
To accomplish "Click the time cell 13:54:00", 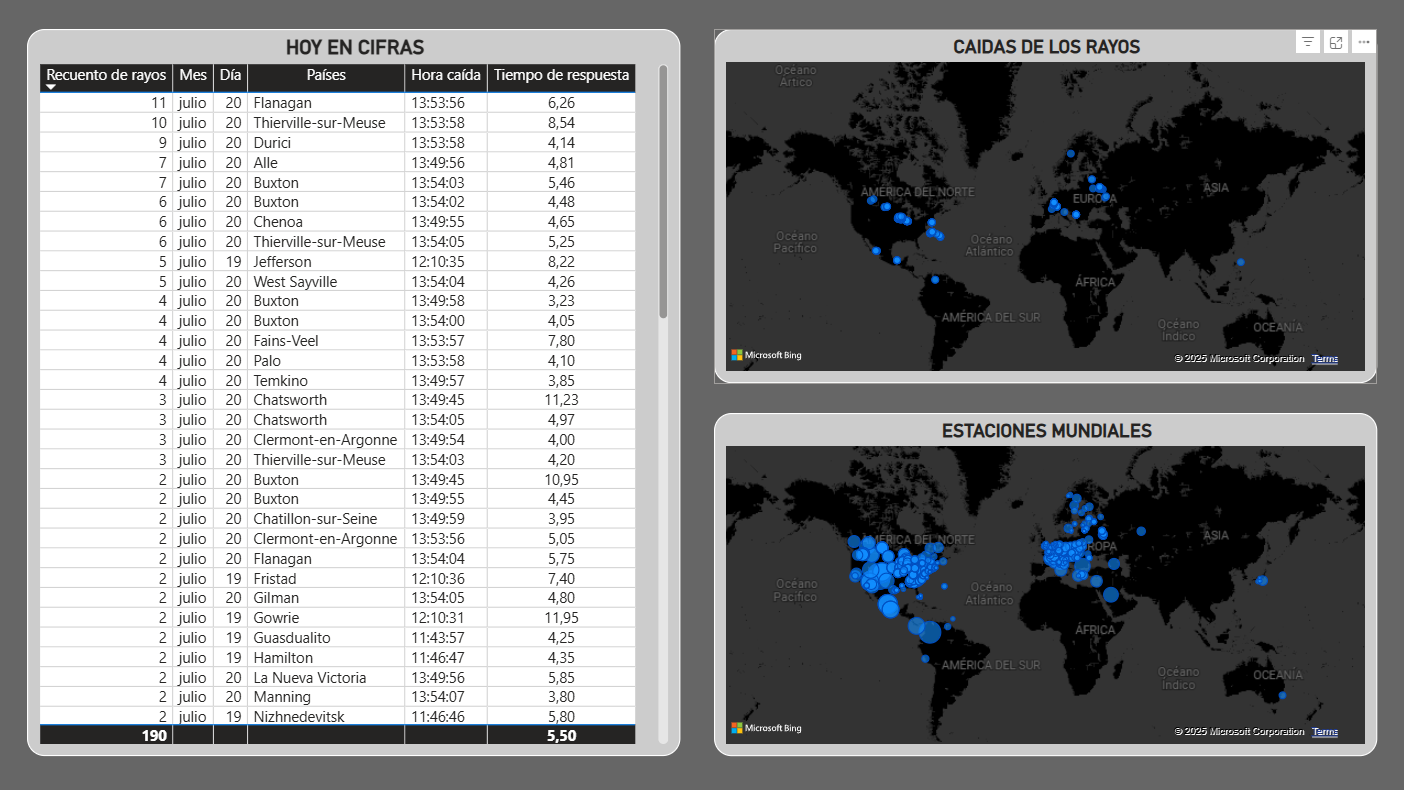I will (x=446, y=321).
